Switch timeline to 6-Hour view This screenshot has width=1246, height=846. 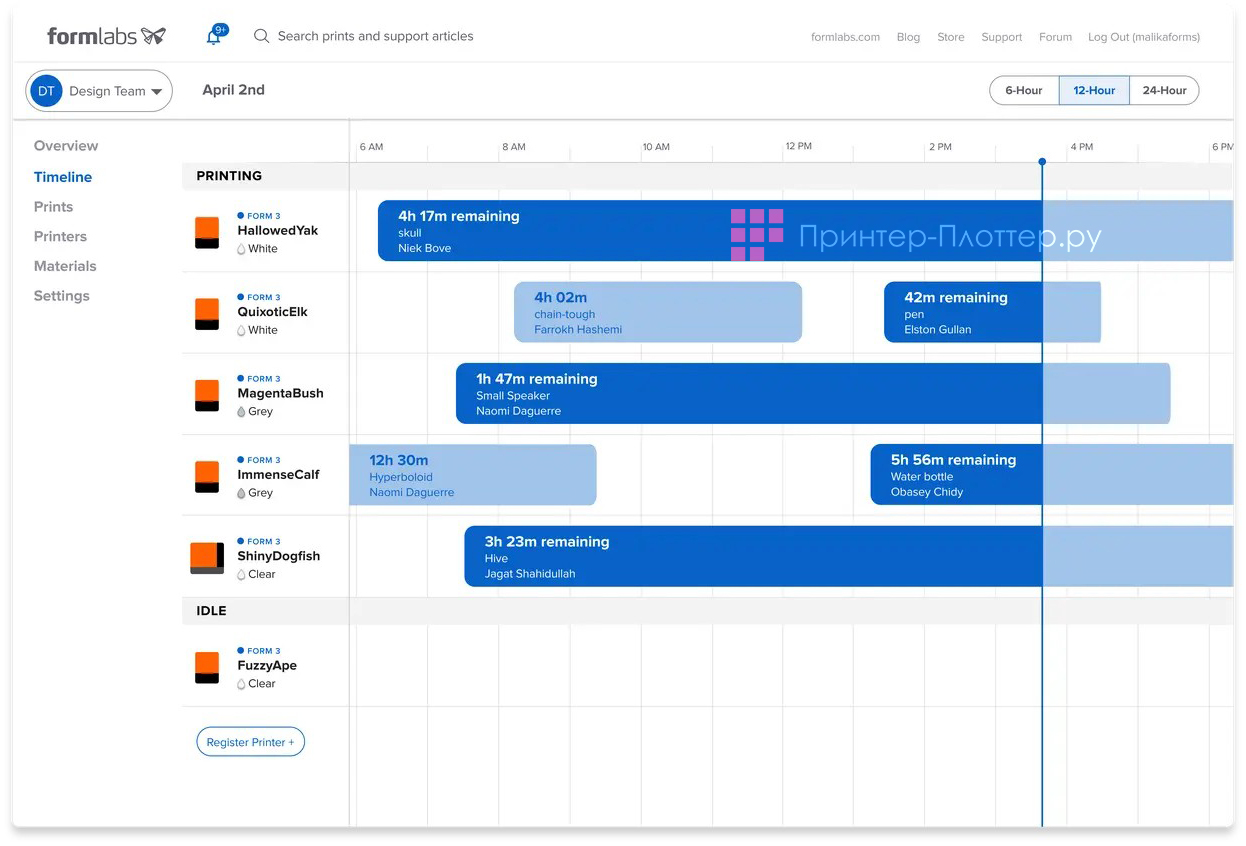tap(1023, 90)
